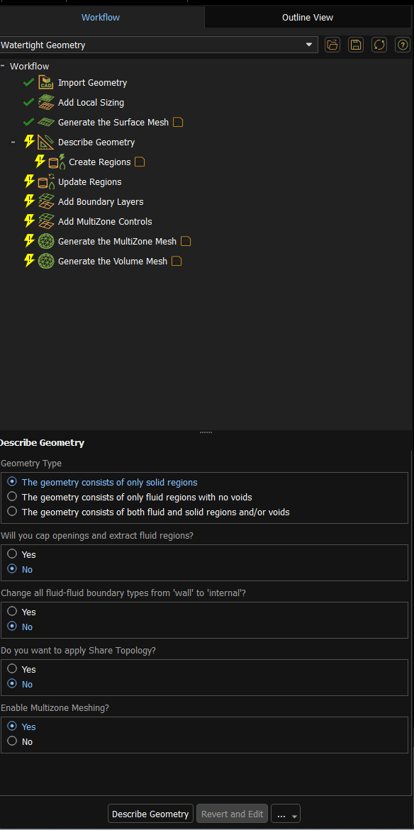Click the save workflow disk icon

(356, 45)
